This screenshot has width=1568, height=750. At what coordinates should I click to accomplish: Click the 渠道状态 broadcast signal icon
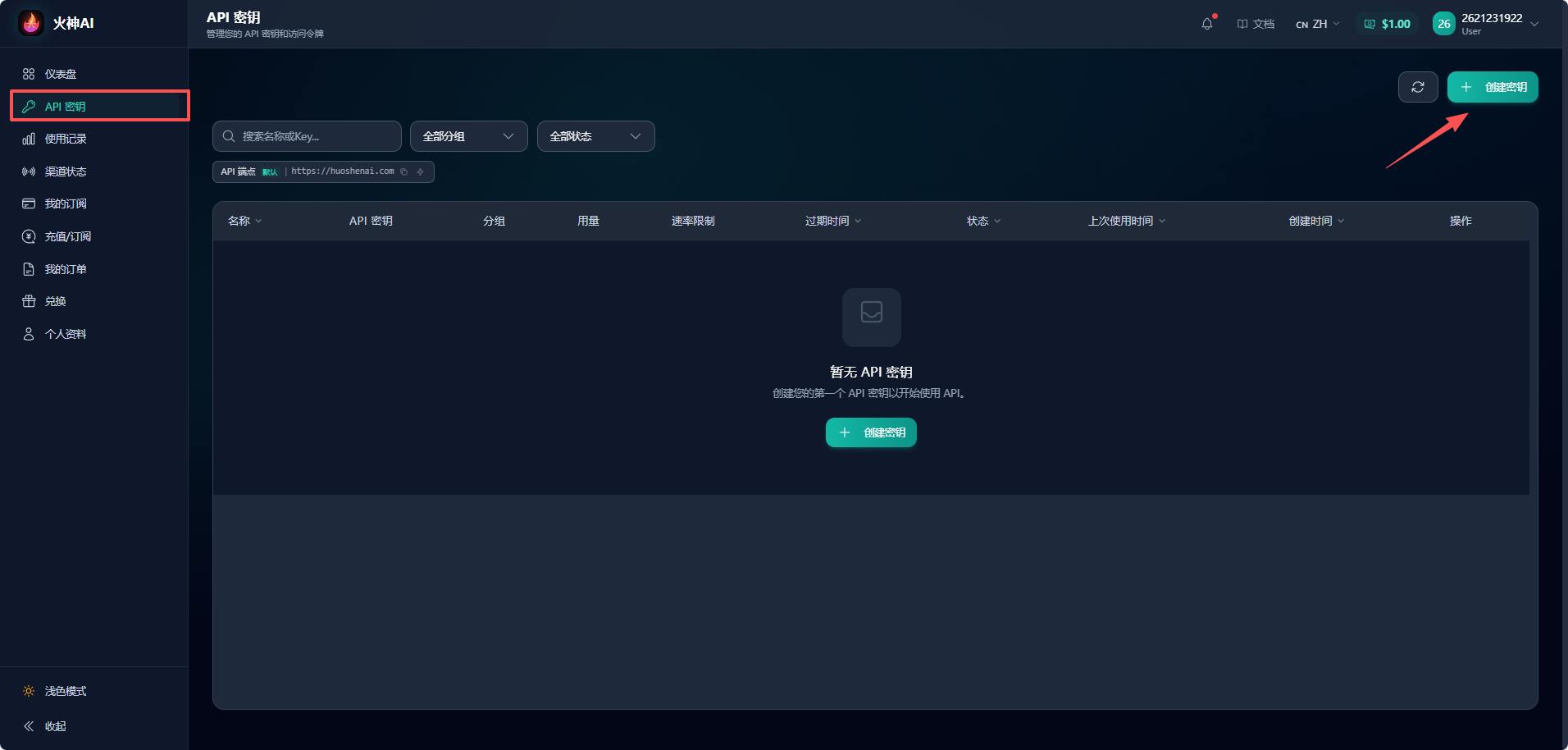point(29,171)
